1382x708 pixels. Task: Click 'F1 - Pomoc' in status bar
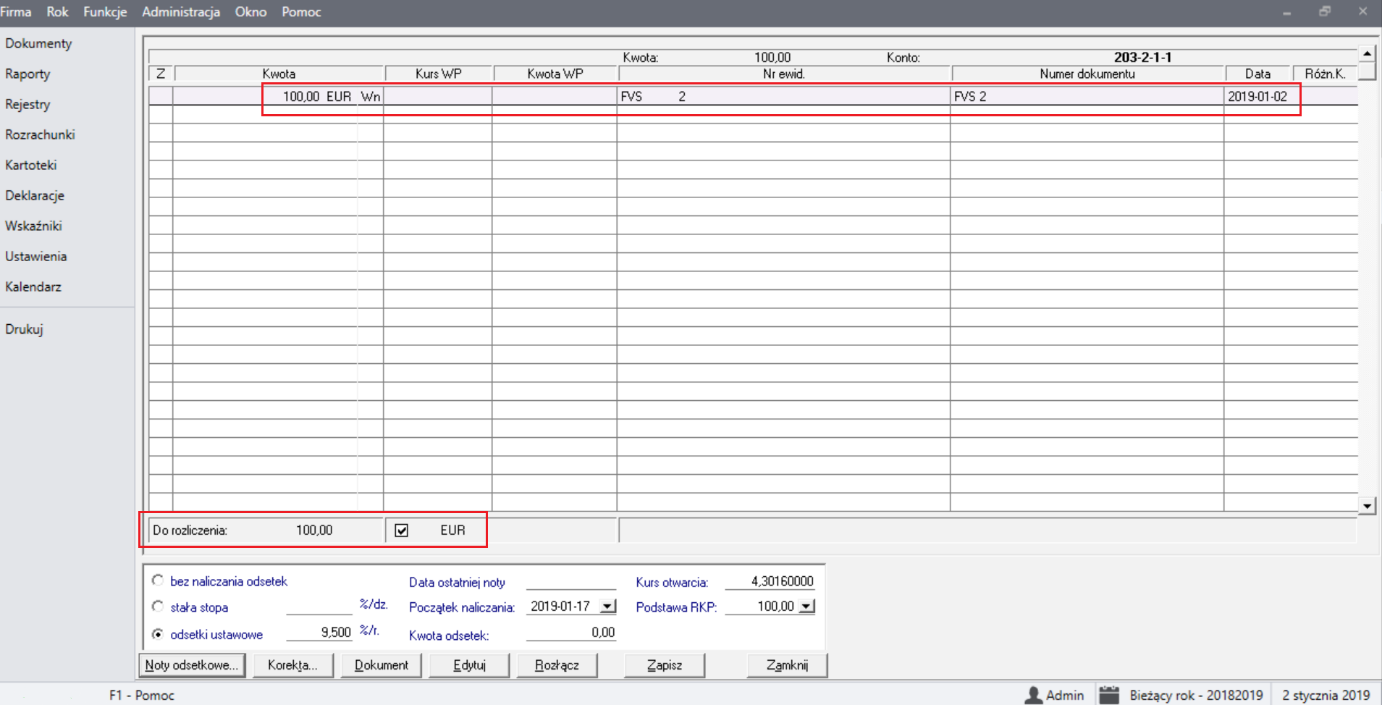coord(141,695)
